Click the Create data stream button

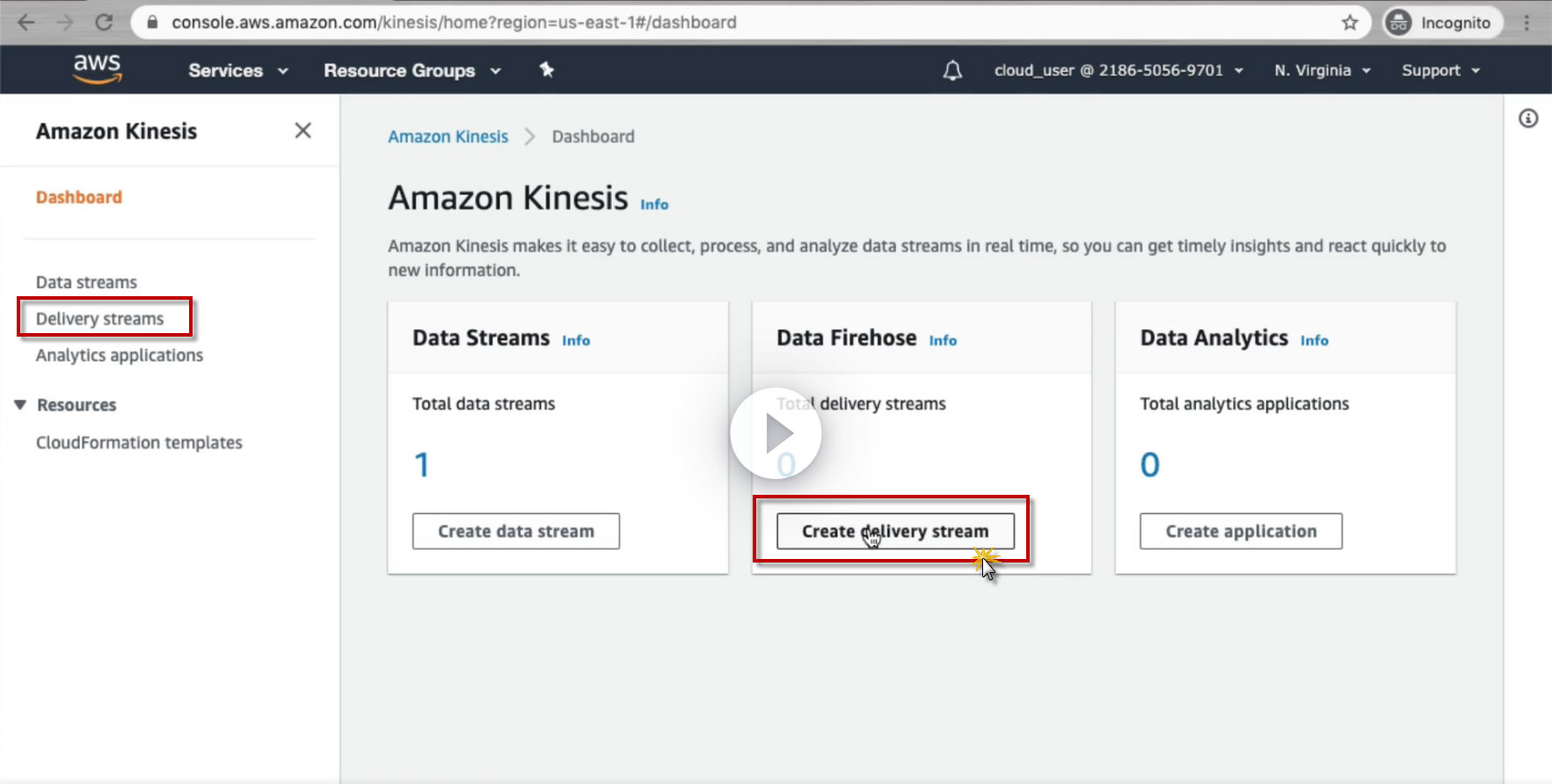click(516, 532)
